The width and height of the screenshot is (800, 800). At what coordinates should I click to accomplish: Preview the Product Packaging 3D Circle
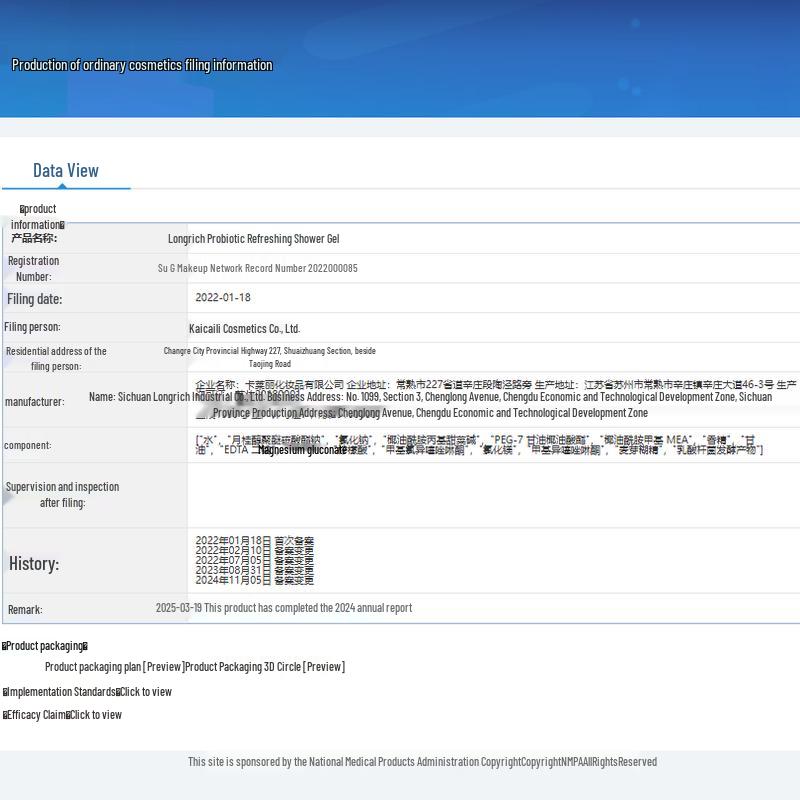[265, 667]
